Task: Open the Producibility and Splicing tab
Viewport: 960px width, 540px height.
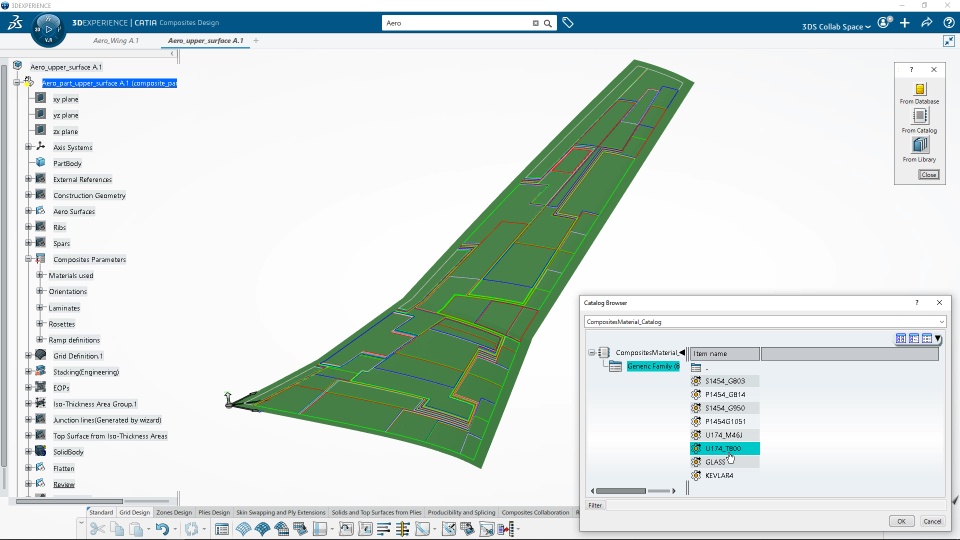Action: [461, 512]
